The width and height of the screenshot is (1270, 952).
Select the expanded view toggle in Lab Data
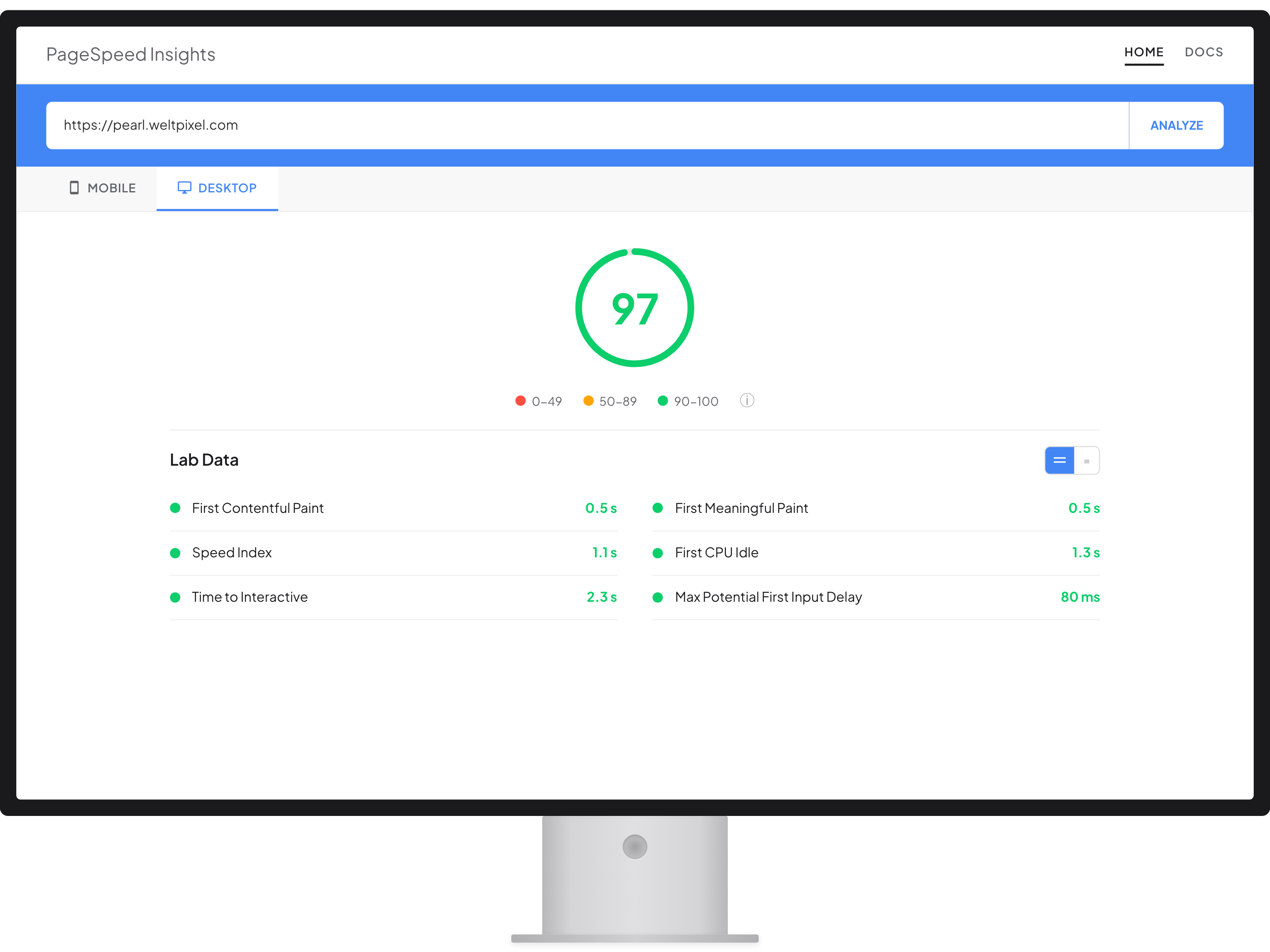1059,460
